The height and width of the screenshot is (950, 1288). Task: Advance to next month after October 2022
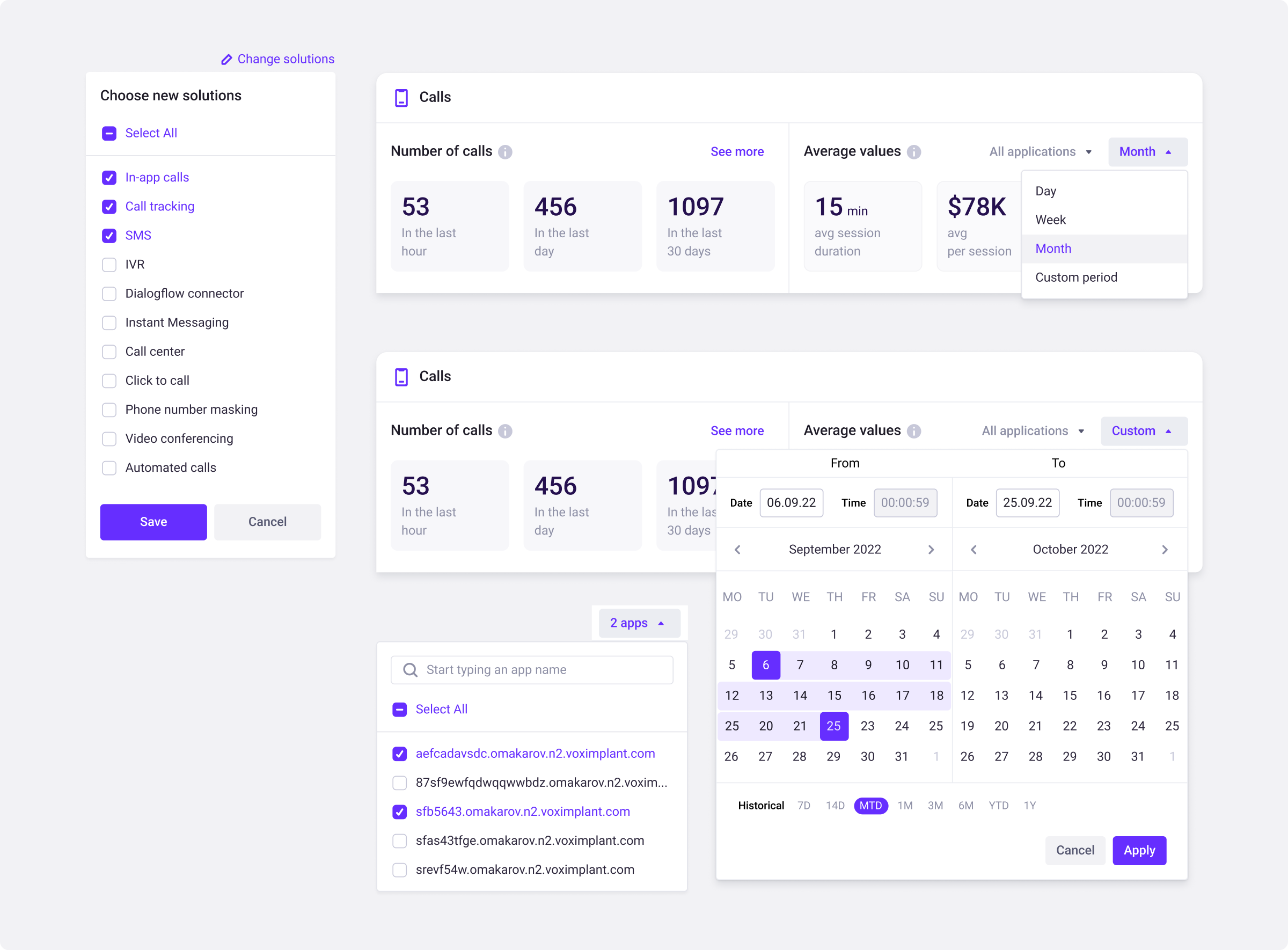pyautogui.click(x=1165, y=550)
